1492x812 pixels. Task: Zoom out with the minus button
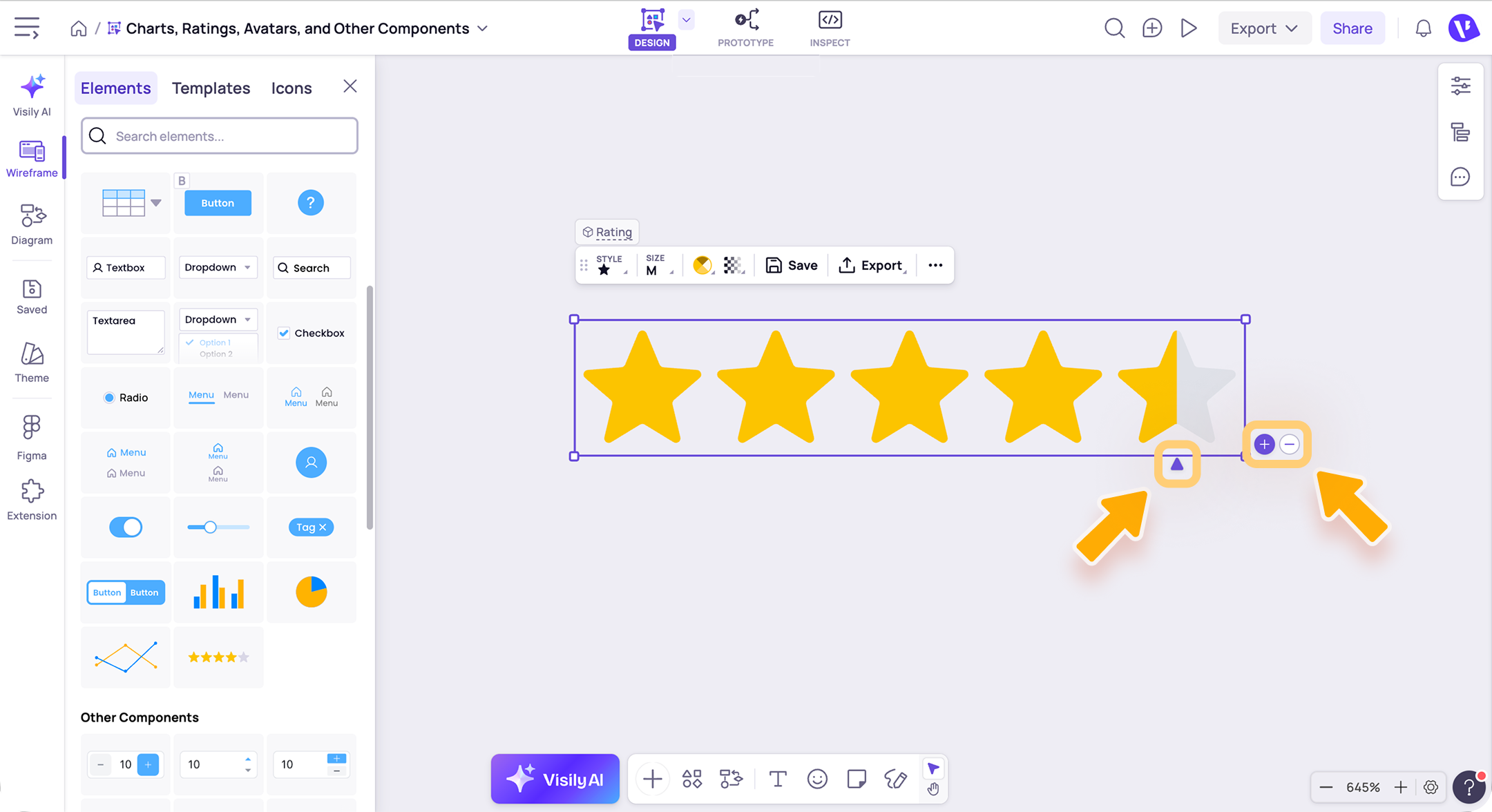click(1326, 787)
